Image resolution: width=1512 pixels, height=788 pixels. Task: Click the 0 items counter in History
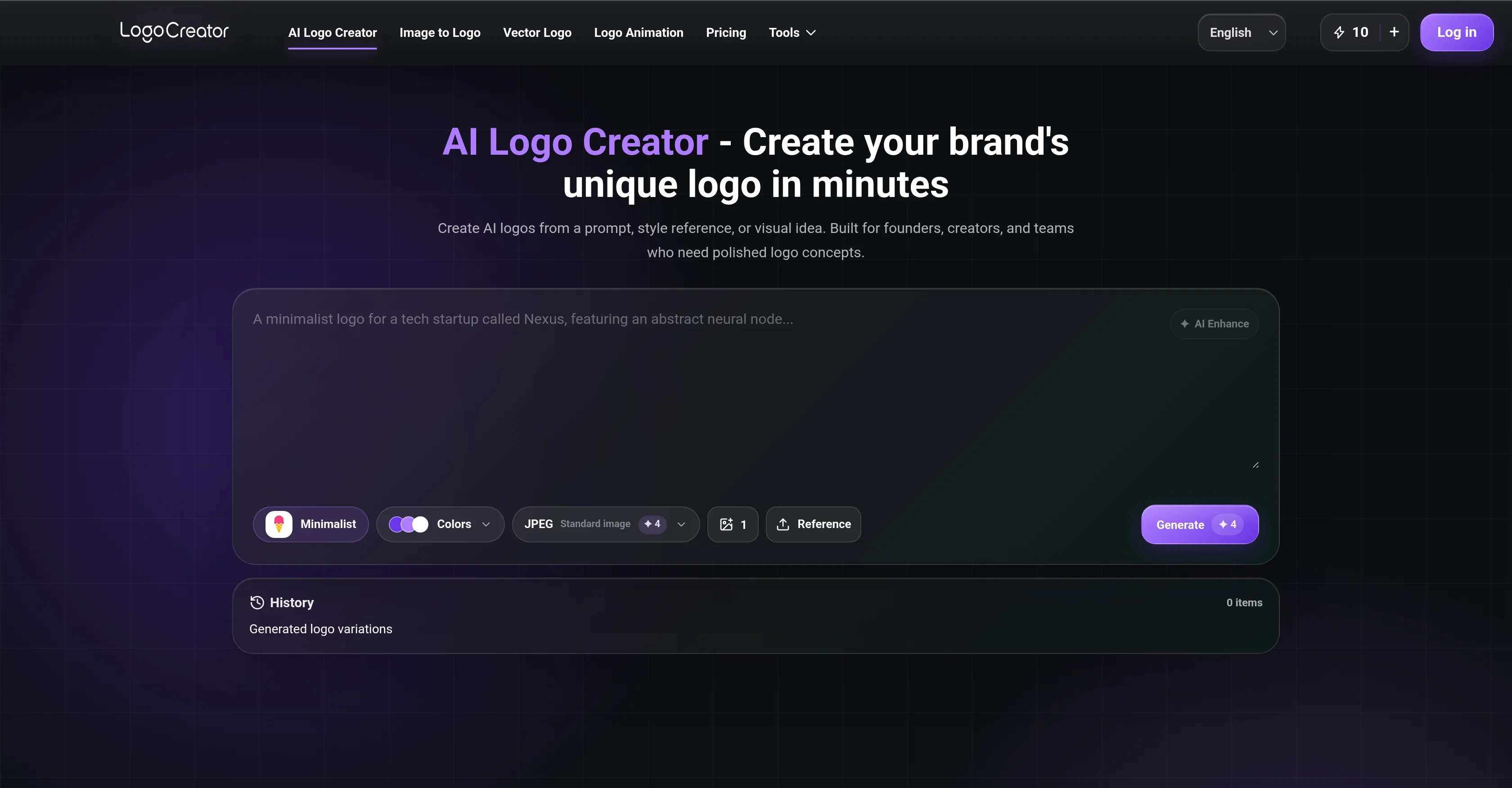point(1244,603)
